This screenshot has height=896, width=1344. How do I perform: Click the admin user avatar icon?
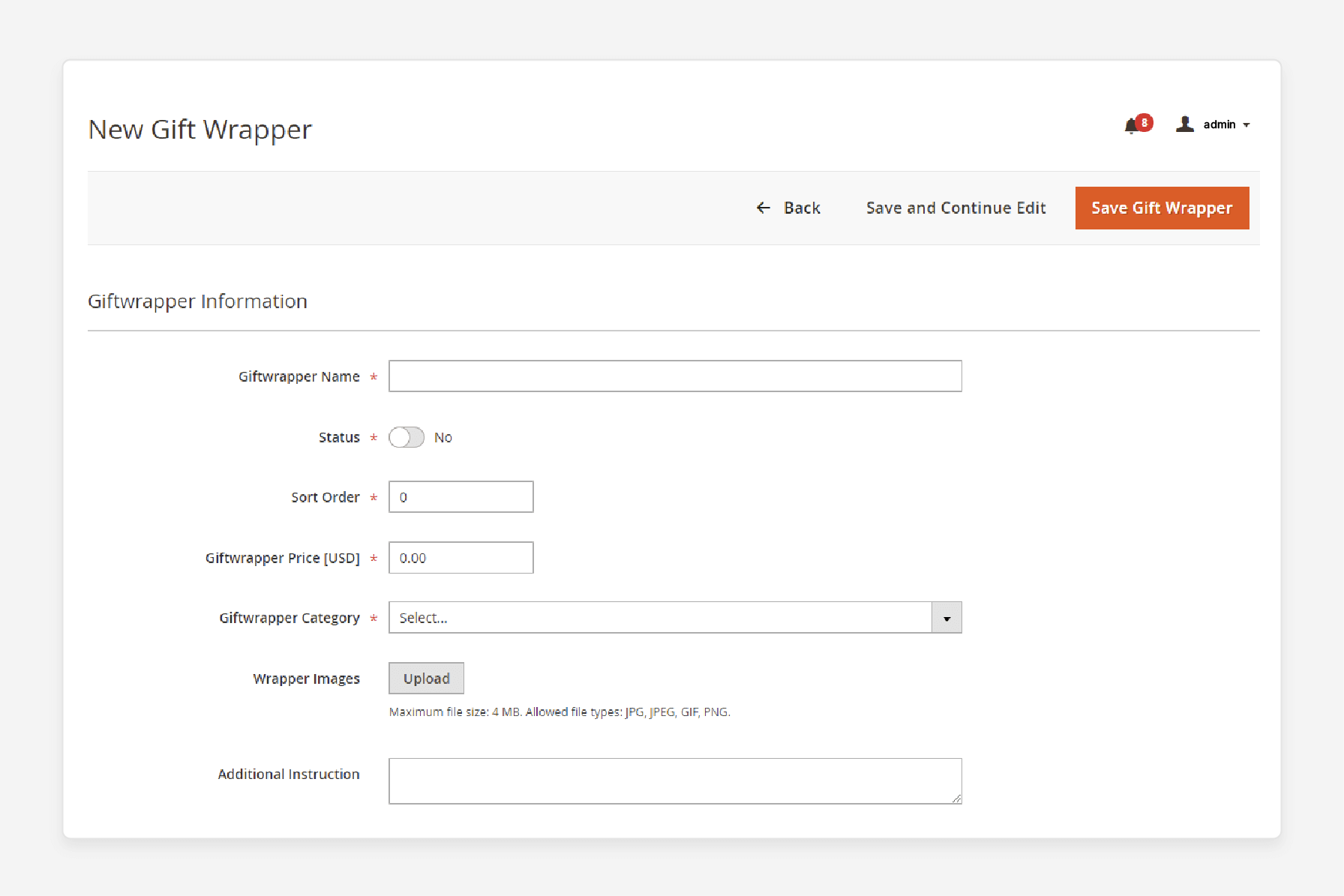1185,124
